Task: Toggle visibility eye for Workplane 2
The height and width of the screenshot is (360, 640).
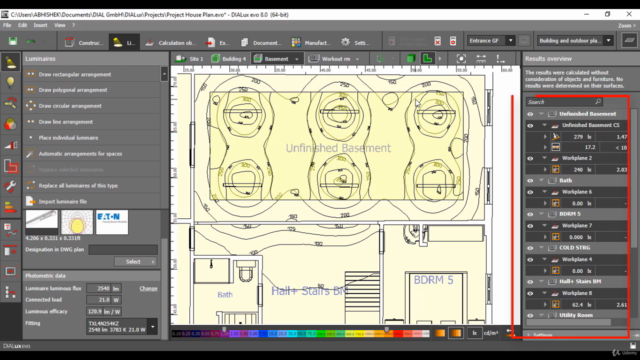Action: [x=530, y=158]
